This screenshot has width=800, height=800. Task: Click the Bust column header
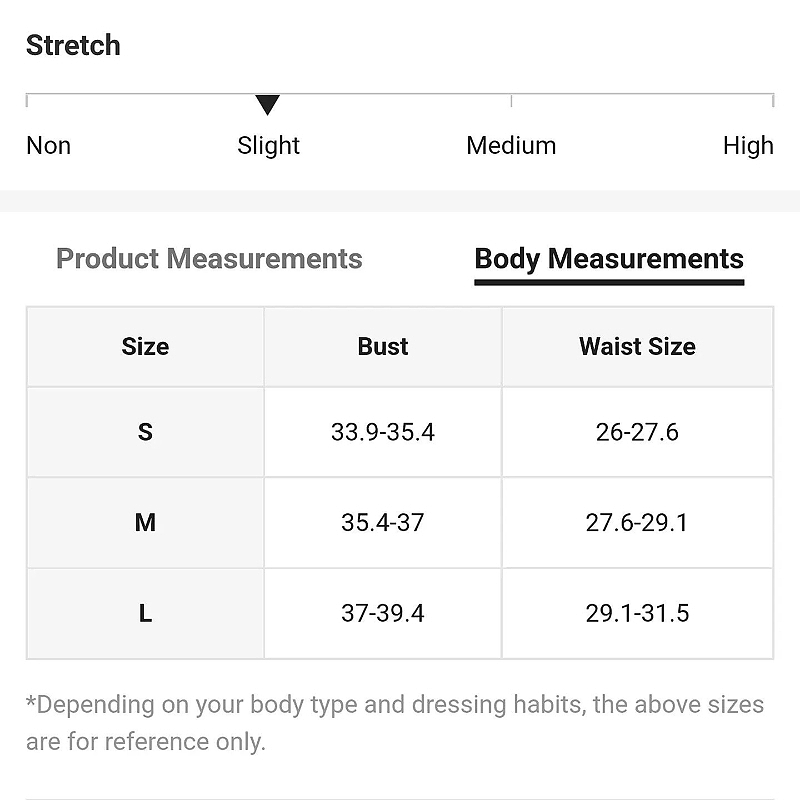click(x=383, y=346)
